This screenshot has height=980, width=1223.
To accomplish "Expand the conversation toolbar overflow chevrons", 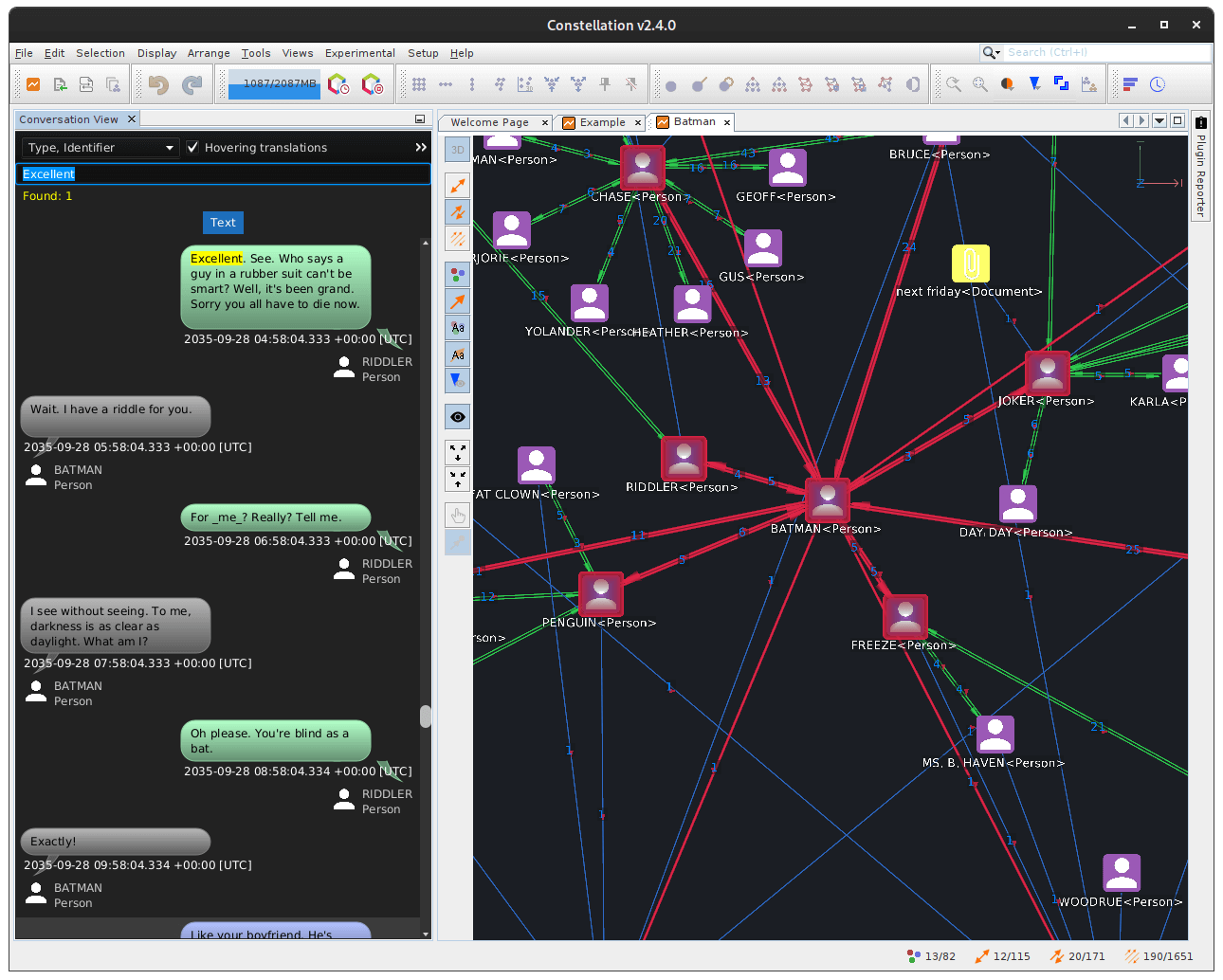I will pos(421,147).
